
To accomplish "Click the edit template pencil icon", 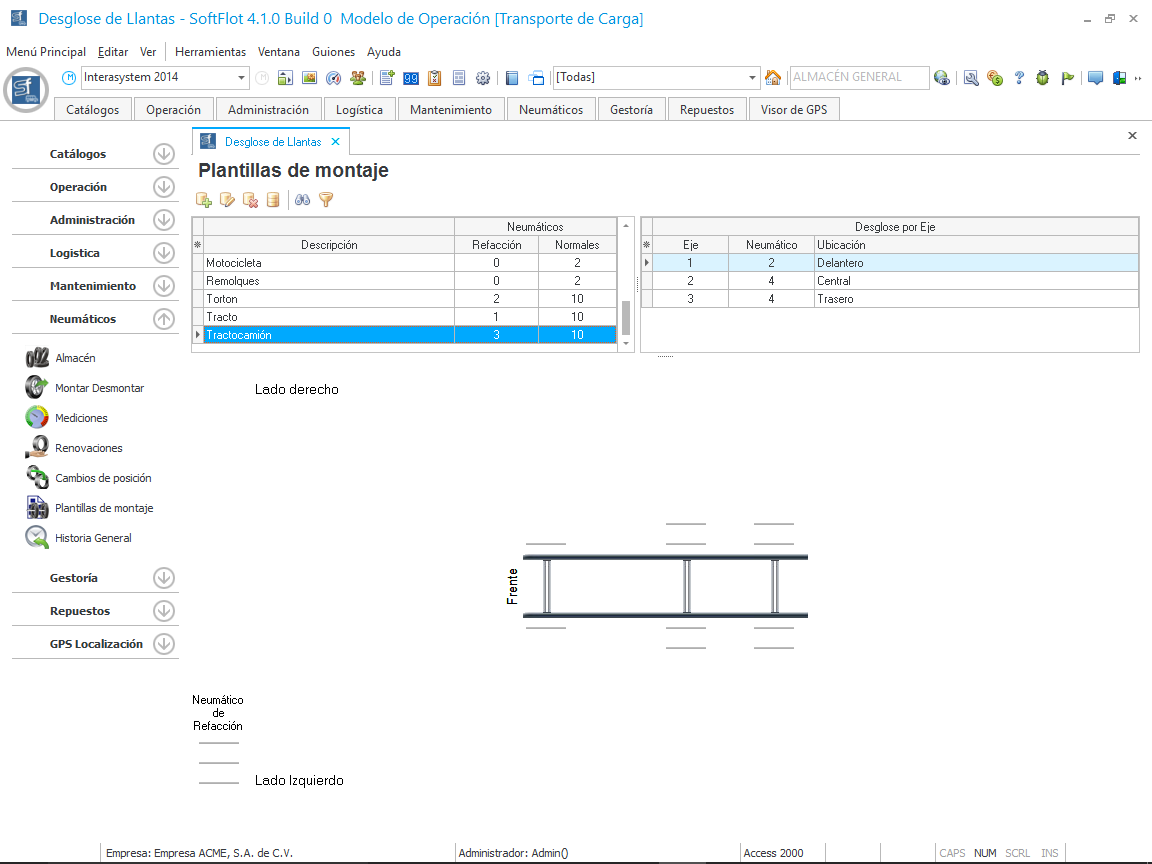I will [227, 200].
